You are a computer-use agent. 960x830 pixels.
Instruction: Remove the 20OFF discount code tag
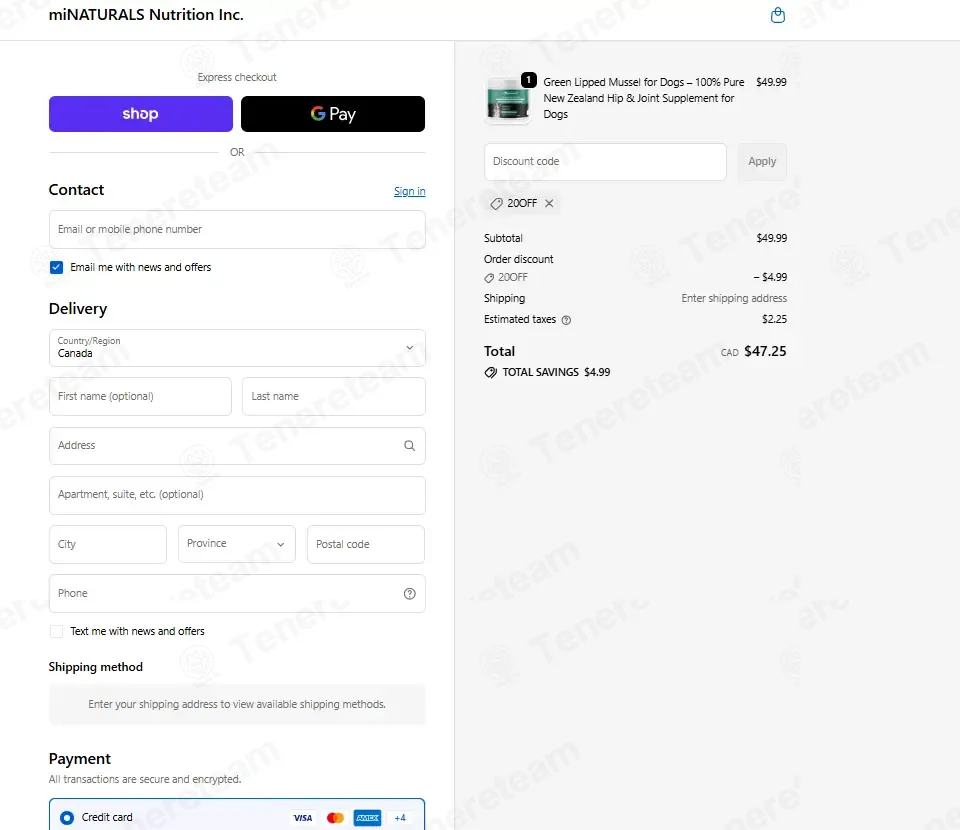[549, 203]
